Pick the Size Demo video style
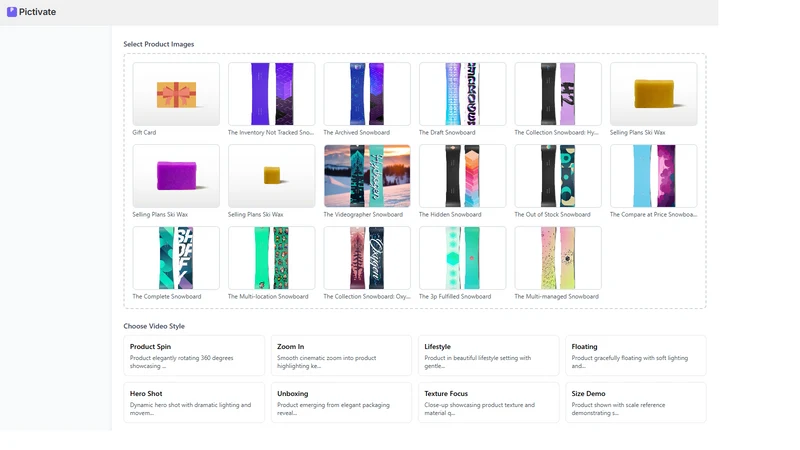 pos(636,403)
